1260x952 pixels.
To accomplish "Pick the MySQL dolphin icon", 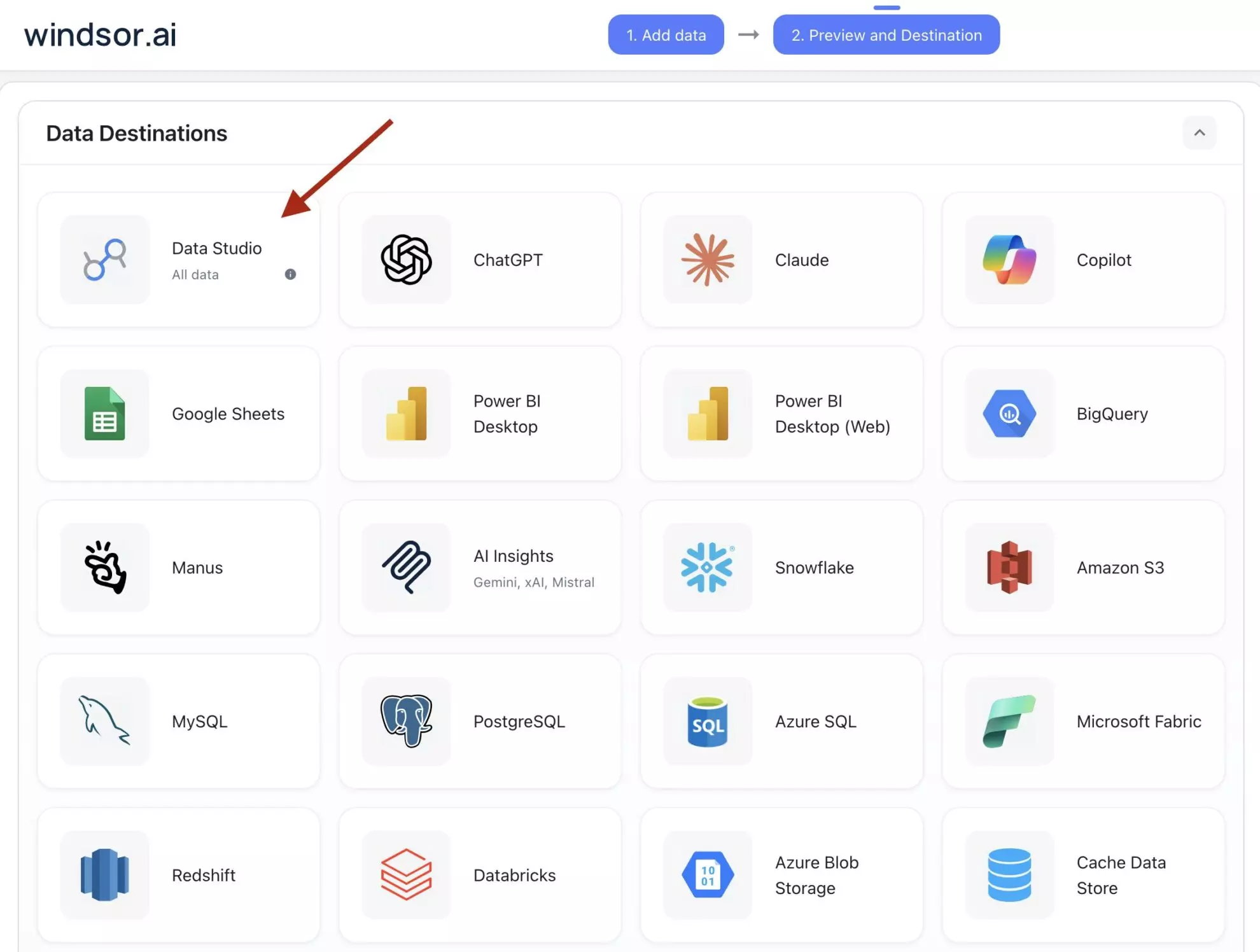I will 104,721.
